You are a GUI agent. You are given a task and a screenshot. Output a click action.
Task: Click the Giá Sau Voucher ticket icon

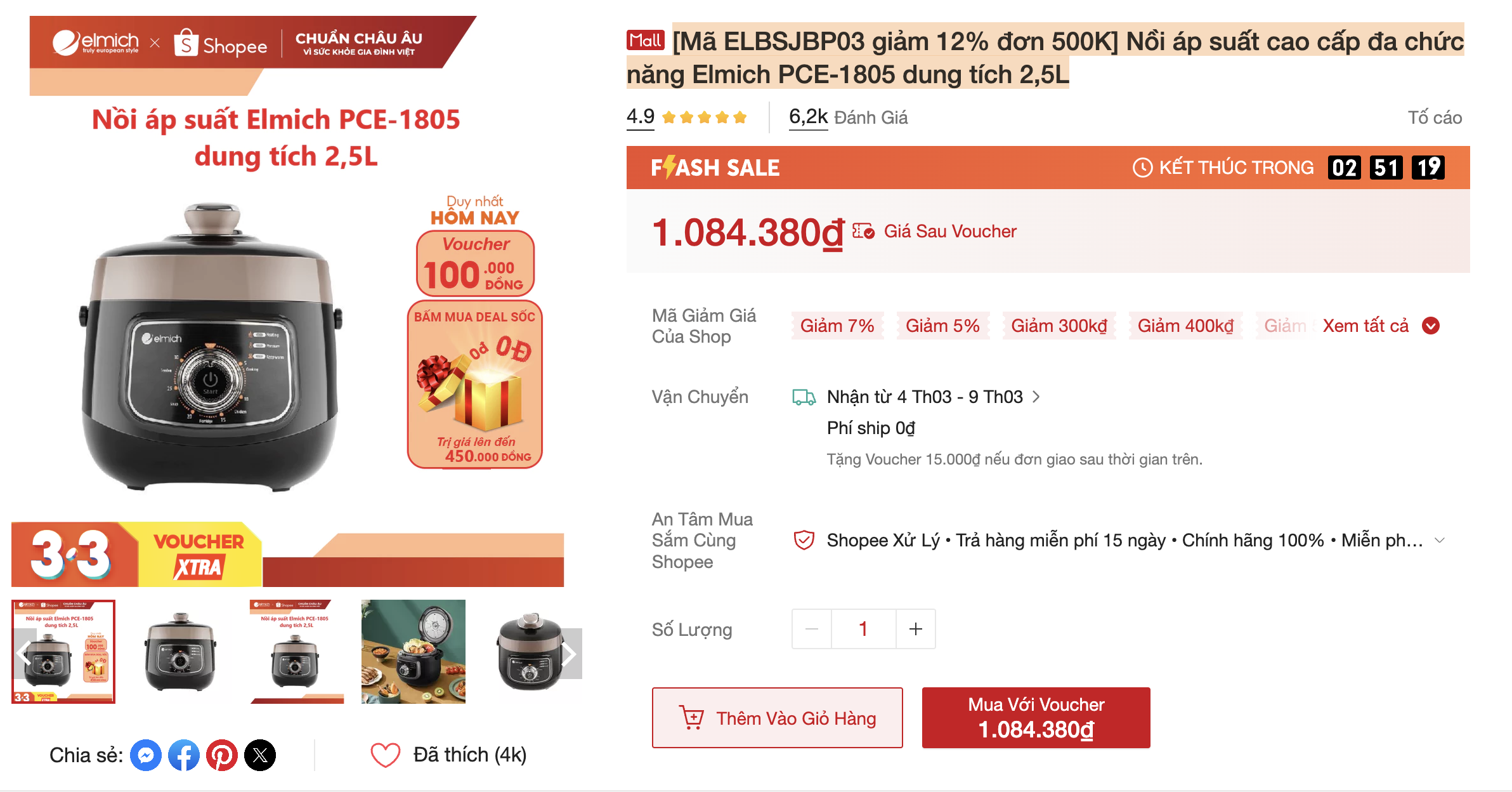[x=863, y=231]
